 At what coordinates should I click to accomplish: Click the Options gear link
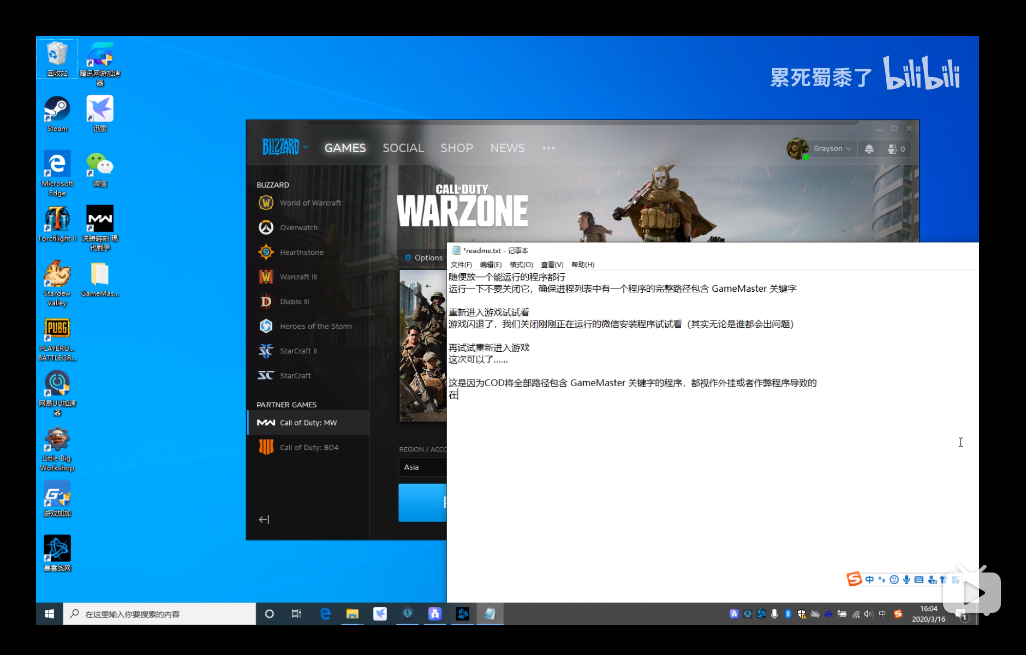[x=423, y=258]
